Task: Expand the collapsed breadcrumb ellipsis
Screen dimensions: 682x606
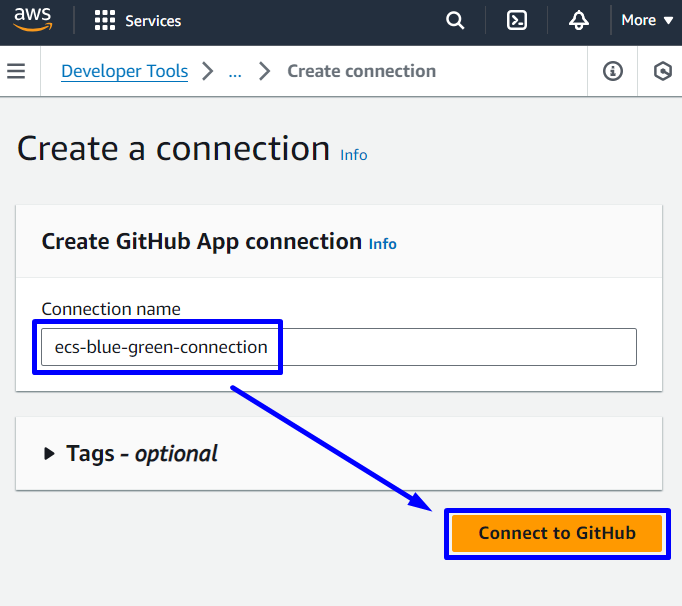Action: [235, 71]
